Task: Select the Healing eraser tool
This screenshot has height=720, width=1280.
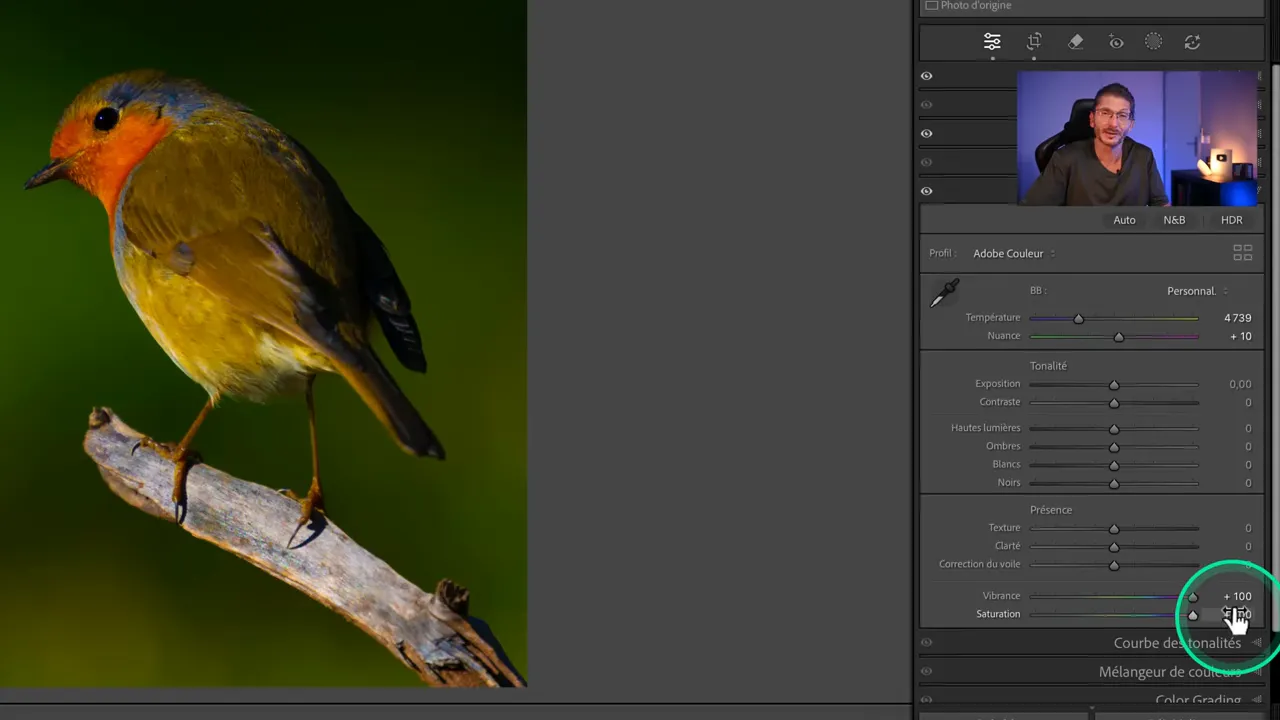Action: tap(1075, 42)
